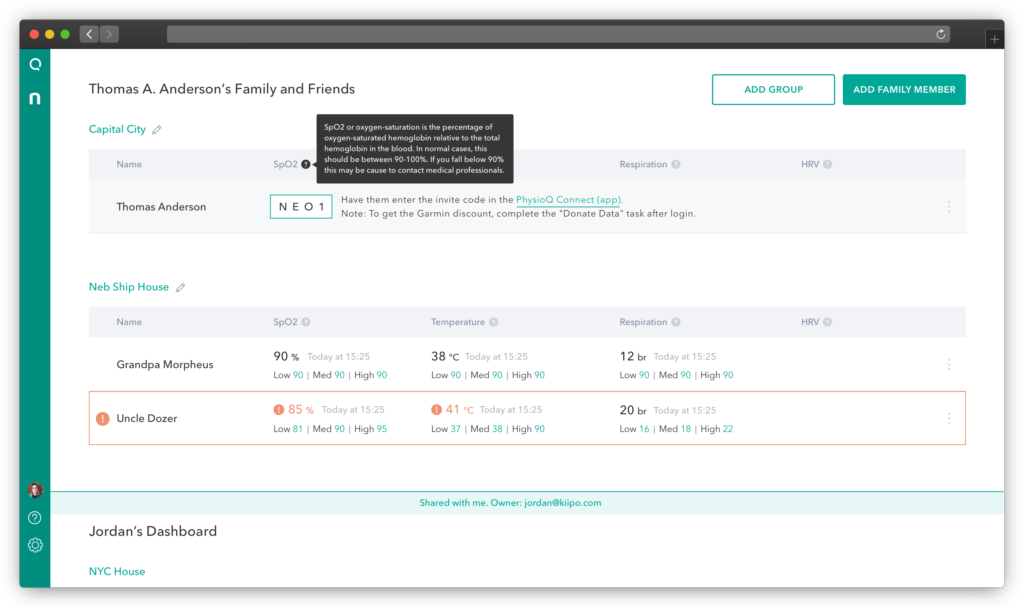Image resolution: width=1024 pixels, height=607 pixels.
Task: Click Jordan's Dashboard heading
Action: [153, 531]
